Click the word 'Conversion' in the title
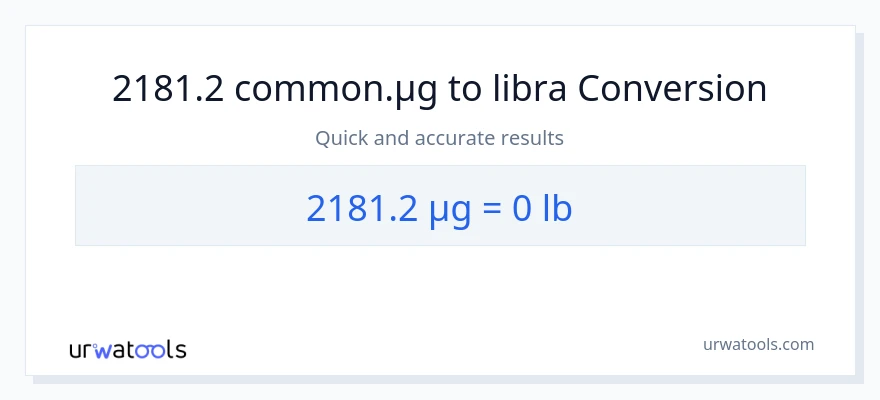The image size is (880, 400). 672,89
